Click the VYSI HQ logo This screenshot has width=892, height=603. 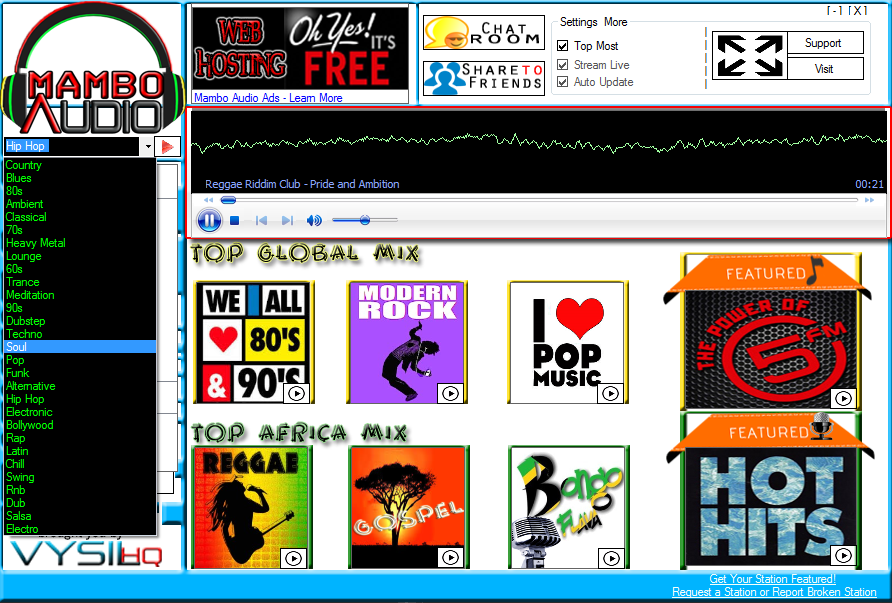[86, 554]
